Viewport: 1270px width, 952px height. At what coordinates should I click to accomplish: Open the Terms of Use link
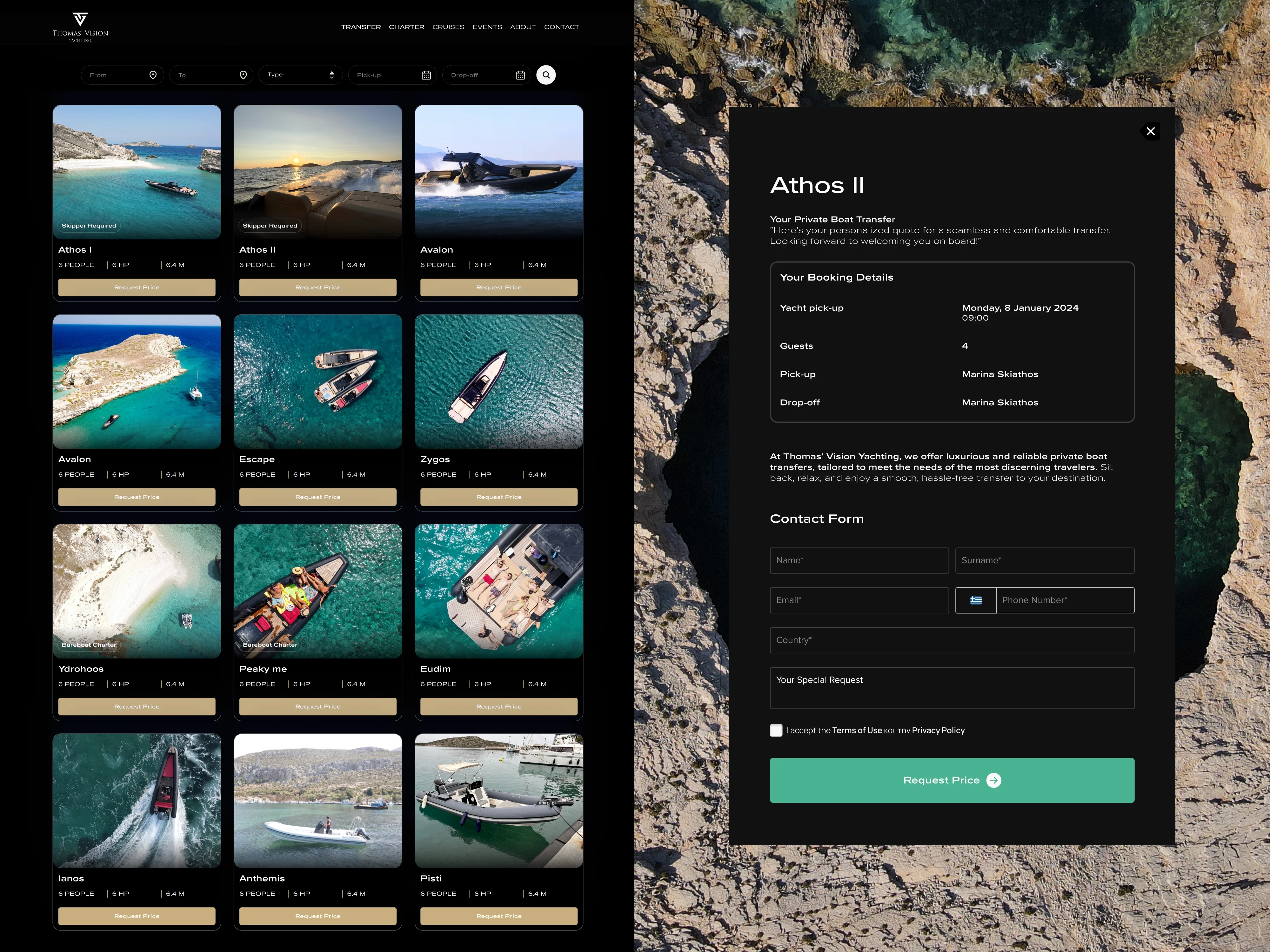pos(857,731)
